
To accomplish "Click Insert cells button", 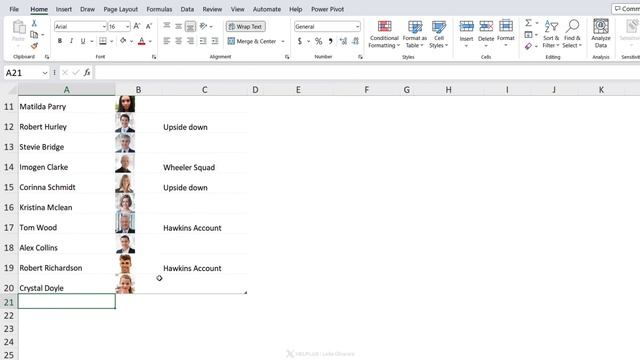I will tap(466, 33).
